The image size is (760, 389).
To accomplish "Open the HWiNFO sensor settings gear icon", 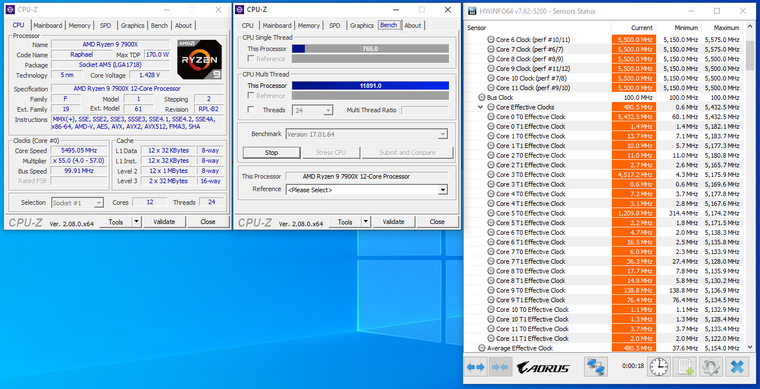I will [710, 367].
